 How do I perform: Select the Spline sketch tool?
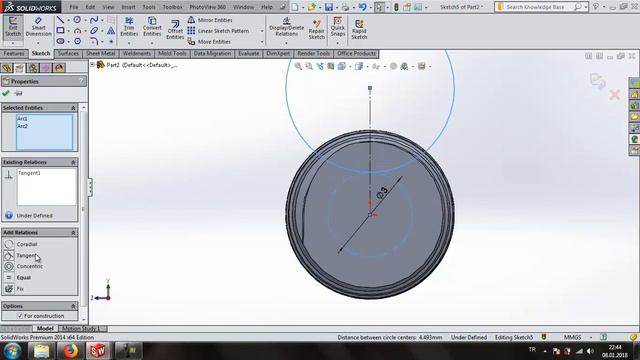94,20
